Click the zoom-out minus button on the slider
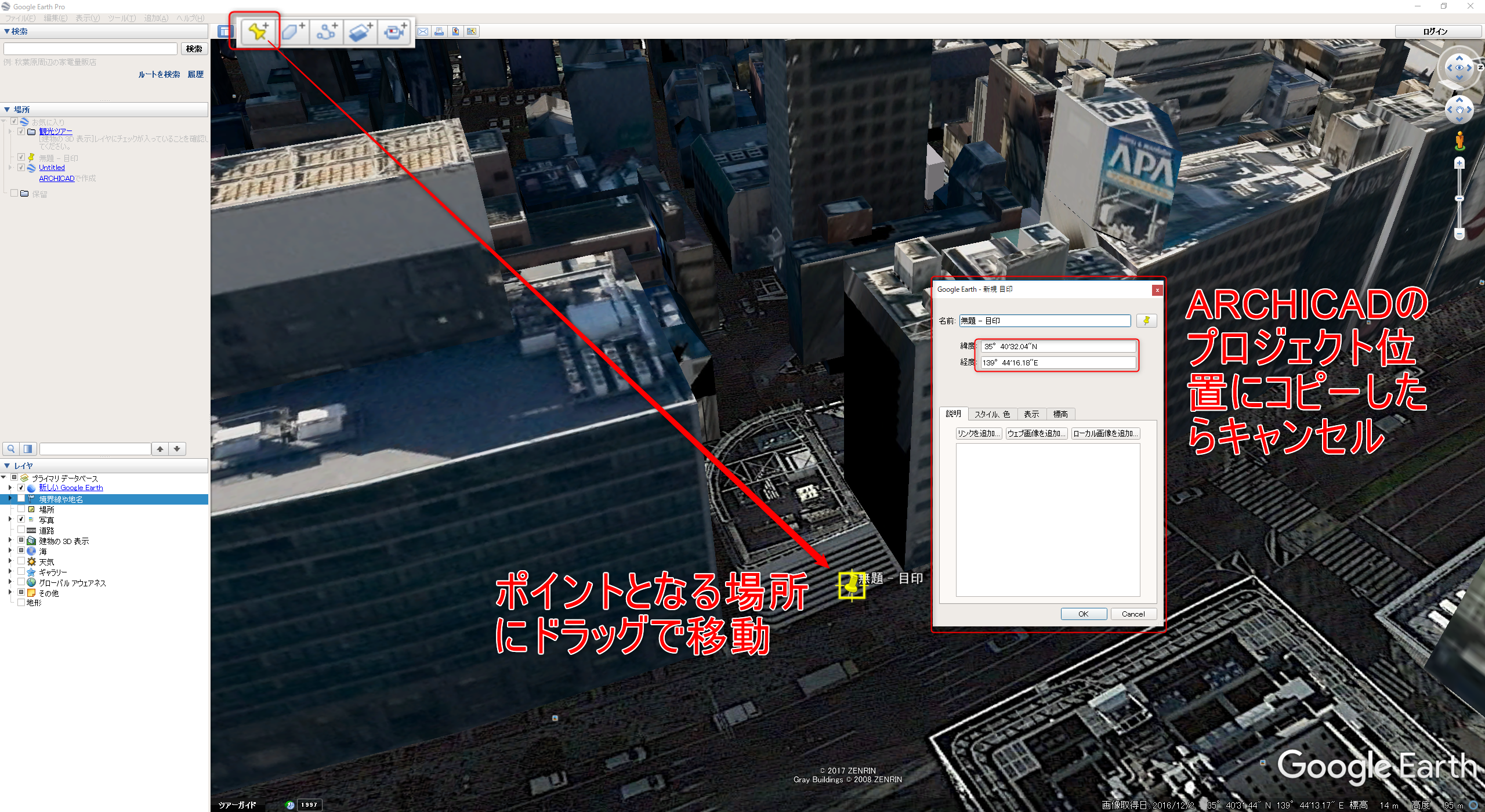The width and height of the screenshot is (1485, 812). click(x=1459, y=234)
